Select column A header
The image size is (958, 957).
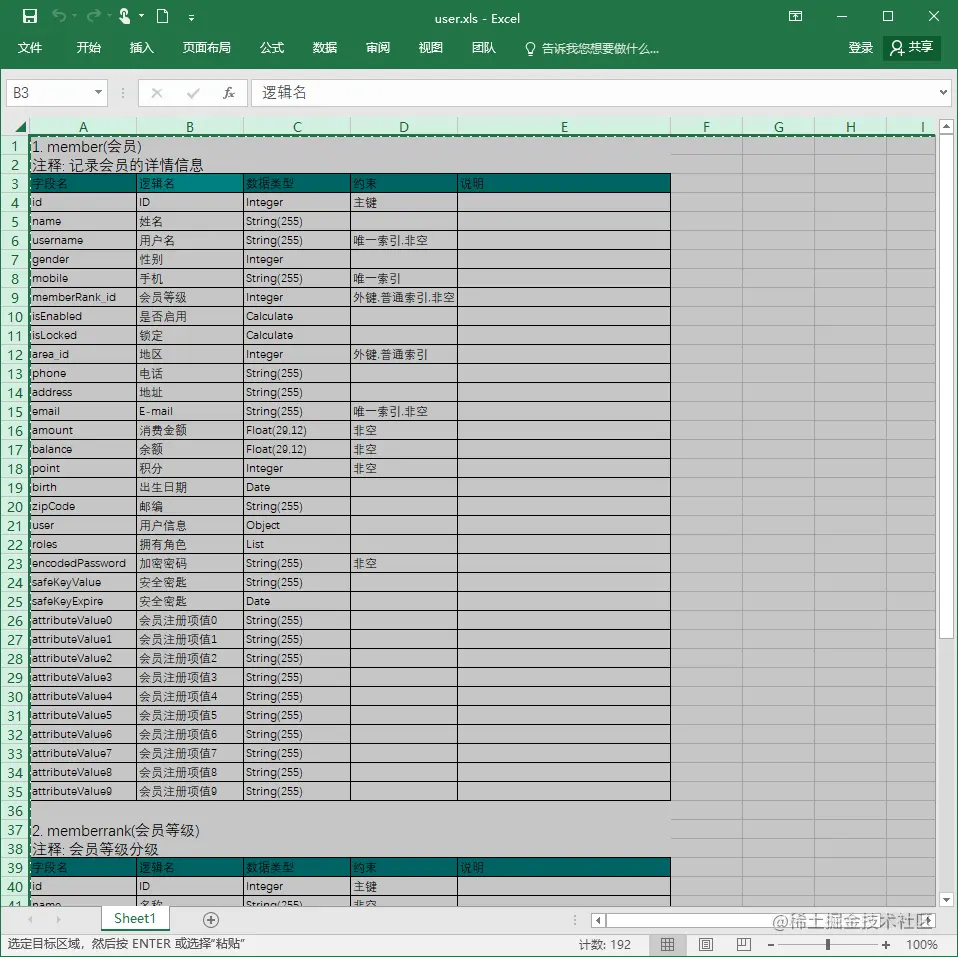83,126
